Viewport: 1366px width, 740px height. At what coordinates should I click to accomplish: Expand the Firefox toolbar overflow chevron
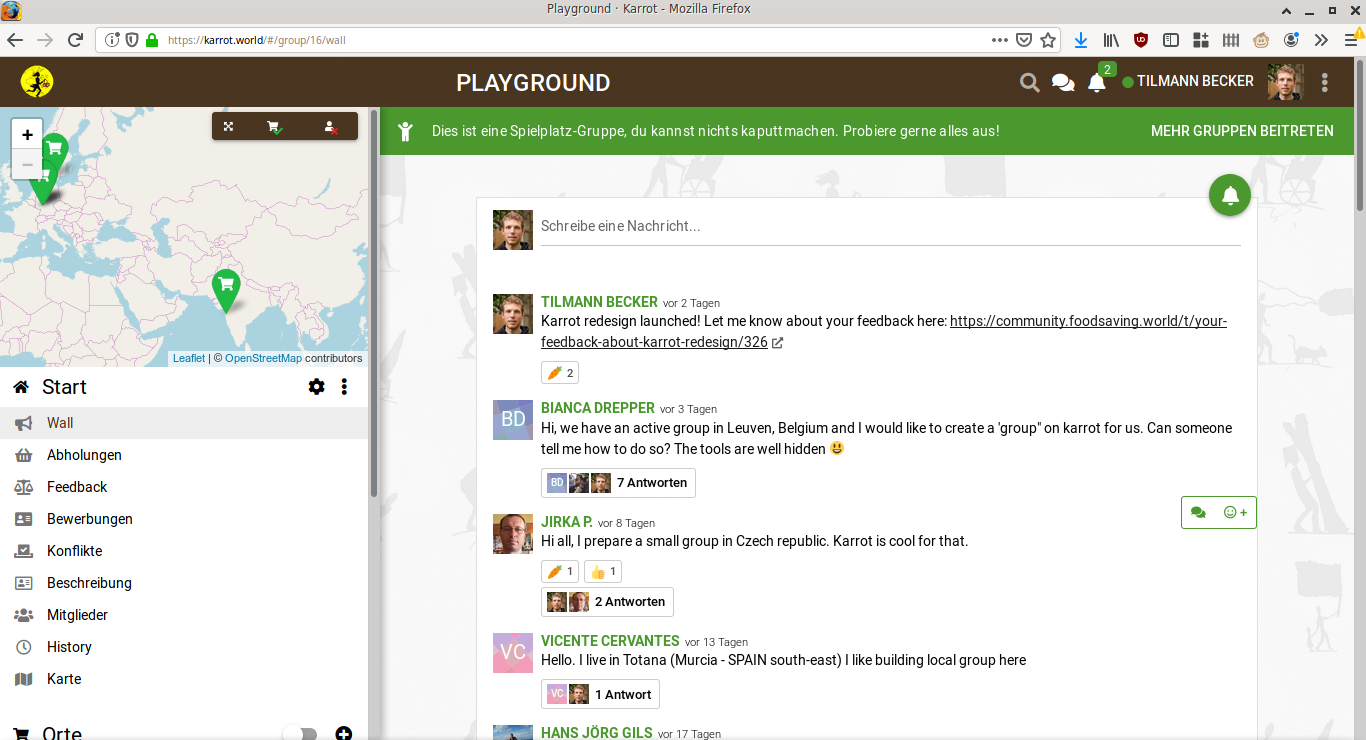click(1321, 40)
